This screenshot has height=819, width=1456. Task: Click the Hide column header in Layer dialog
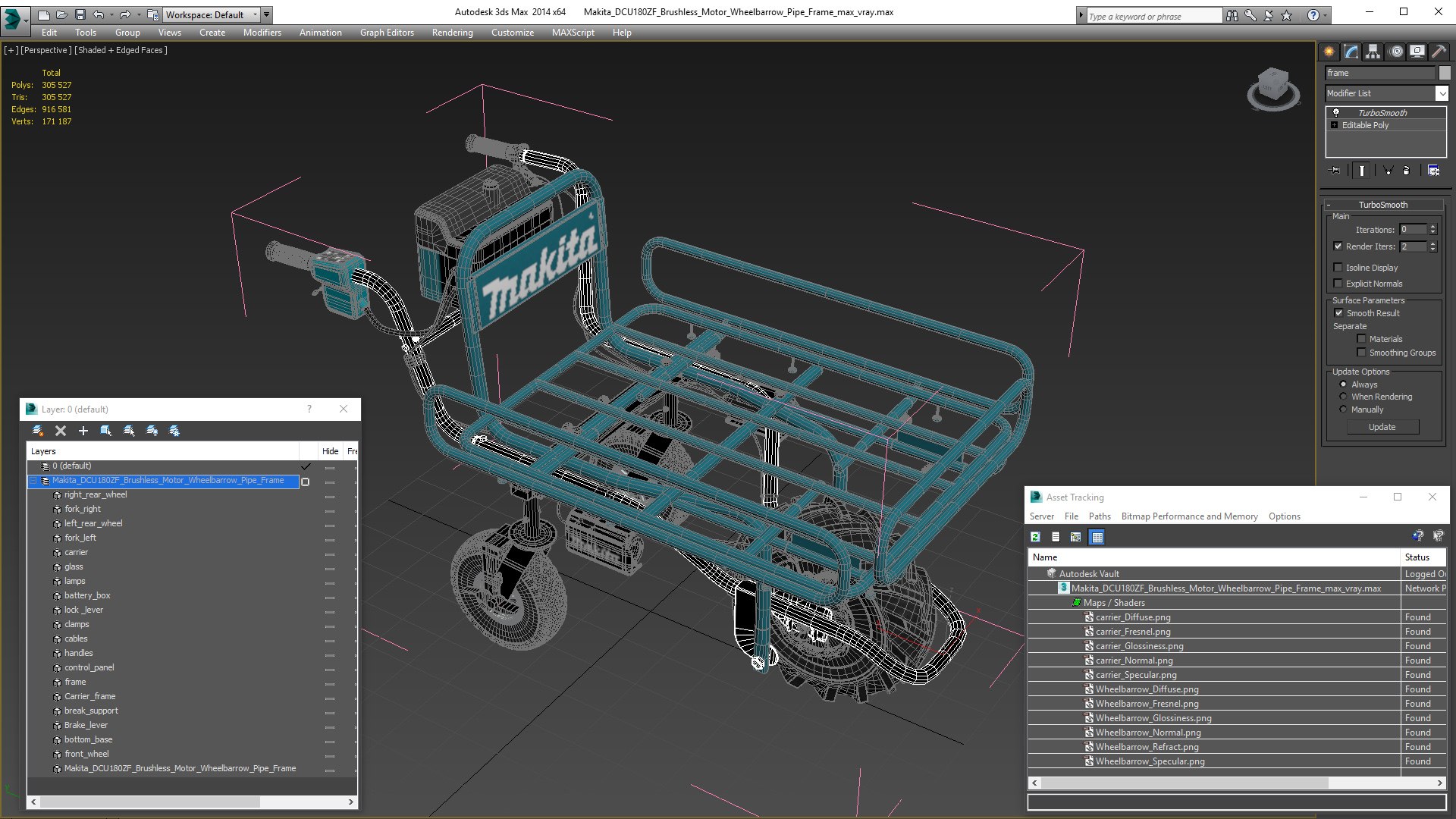pyautogui.click(x=330, y=451)
